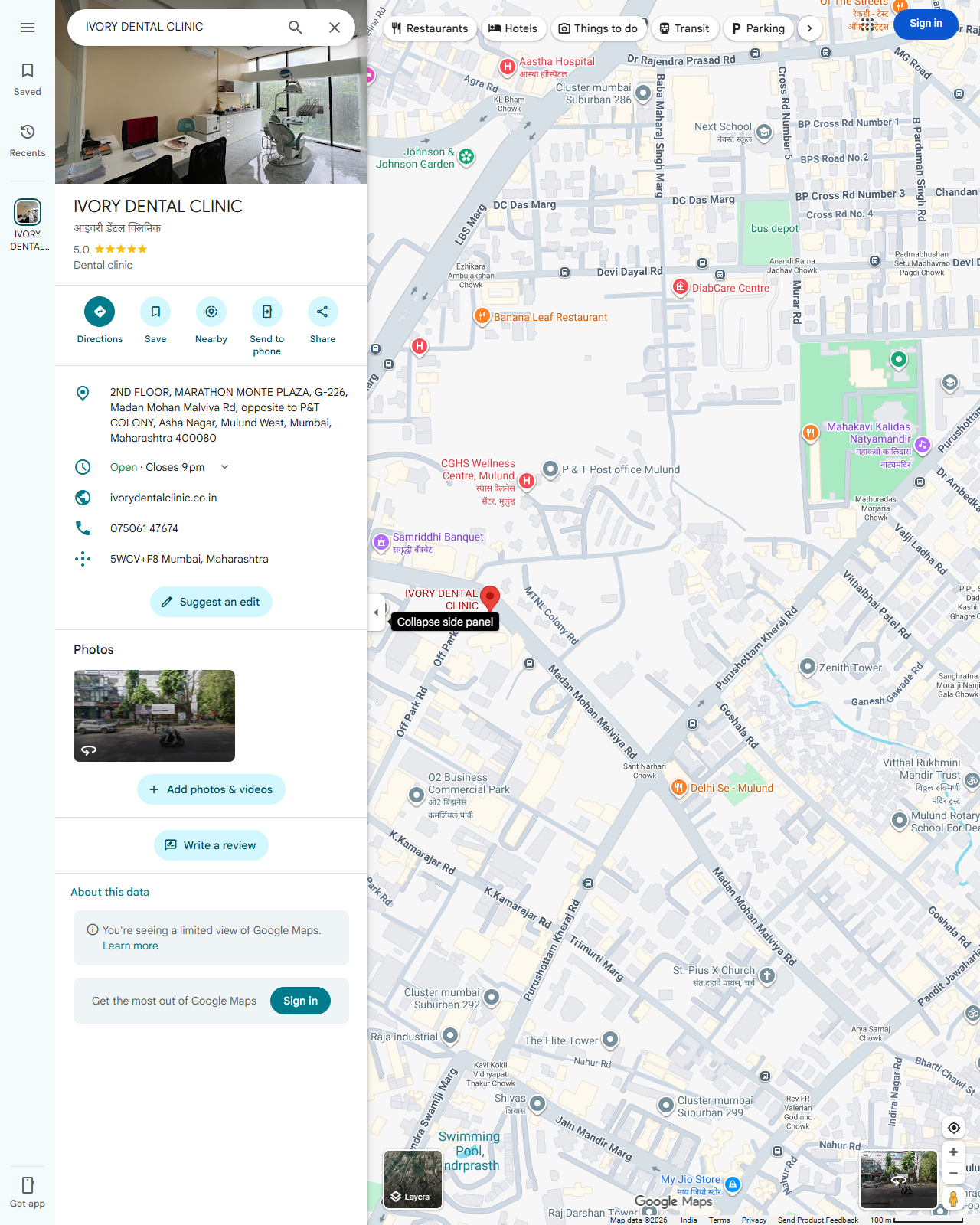
Task: Click Write a review
Action: click(x=211, y=845)
